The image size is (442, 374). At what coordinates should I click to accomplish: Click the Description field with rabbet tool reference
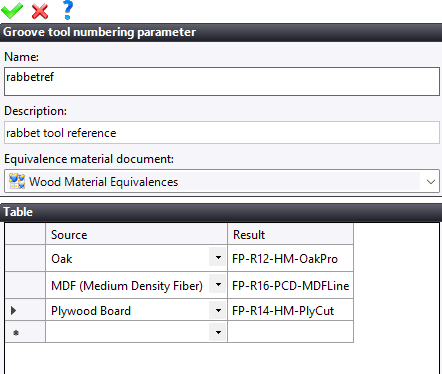222,133
